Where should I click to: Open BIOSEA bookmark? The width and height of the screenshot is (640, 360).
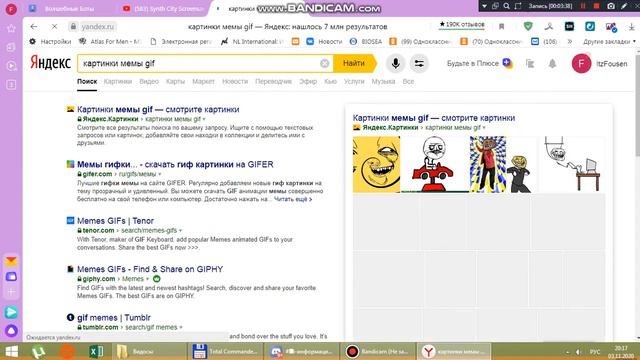pyautogui.click(x=366, y=42)
